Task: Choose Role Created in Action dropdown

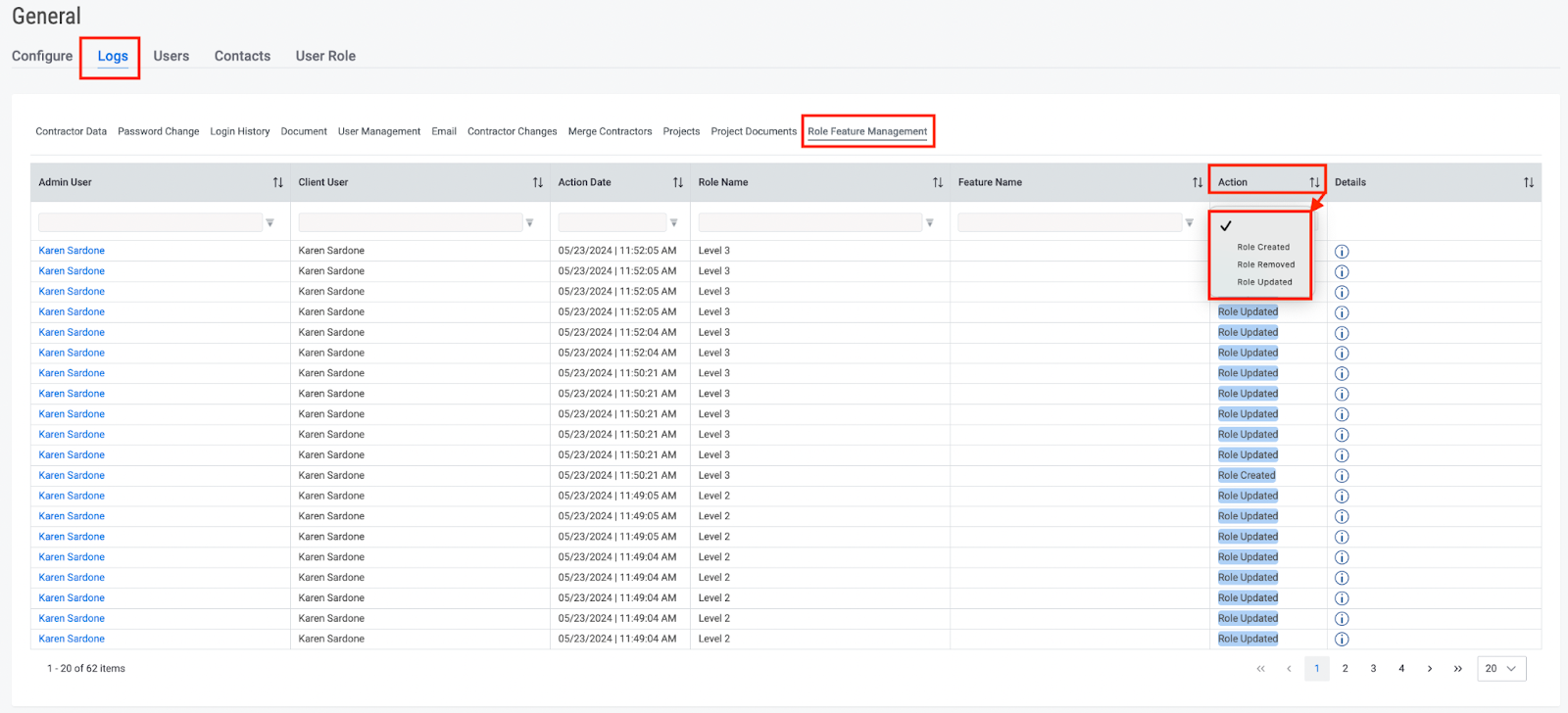Action: click(1263, 247)
